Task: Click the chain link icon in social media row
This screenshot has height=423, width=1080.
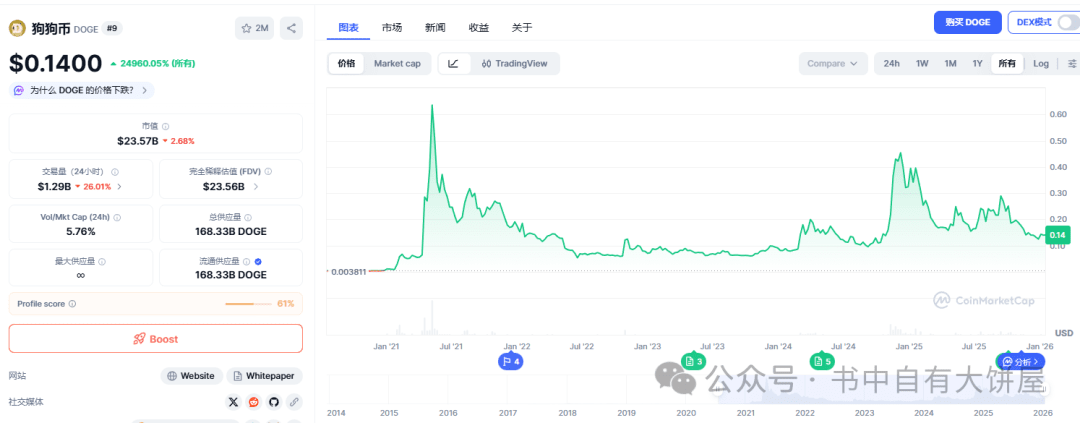Action: tap(294, 402)
